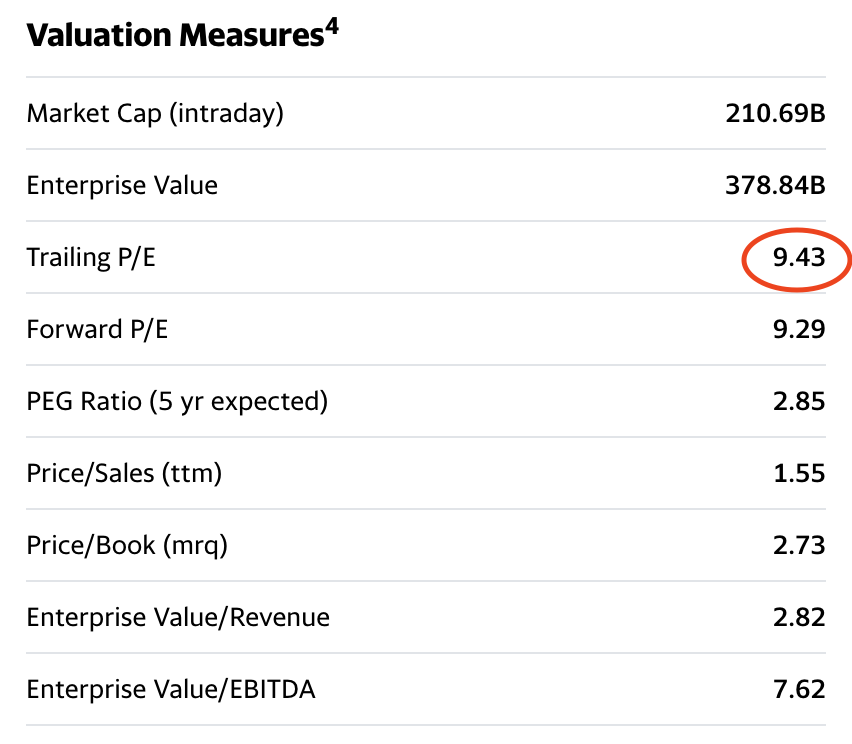Select the 2.85 PEG ratio value
Screen dimensions: 852x744
[798, 401]
